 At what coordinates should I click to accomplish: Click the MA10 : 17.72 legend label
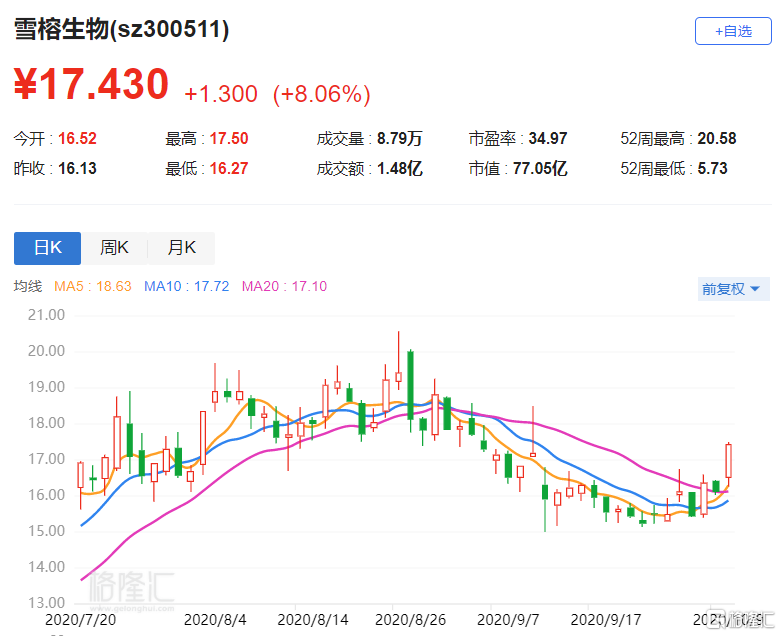187,286
